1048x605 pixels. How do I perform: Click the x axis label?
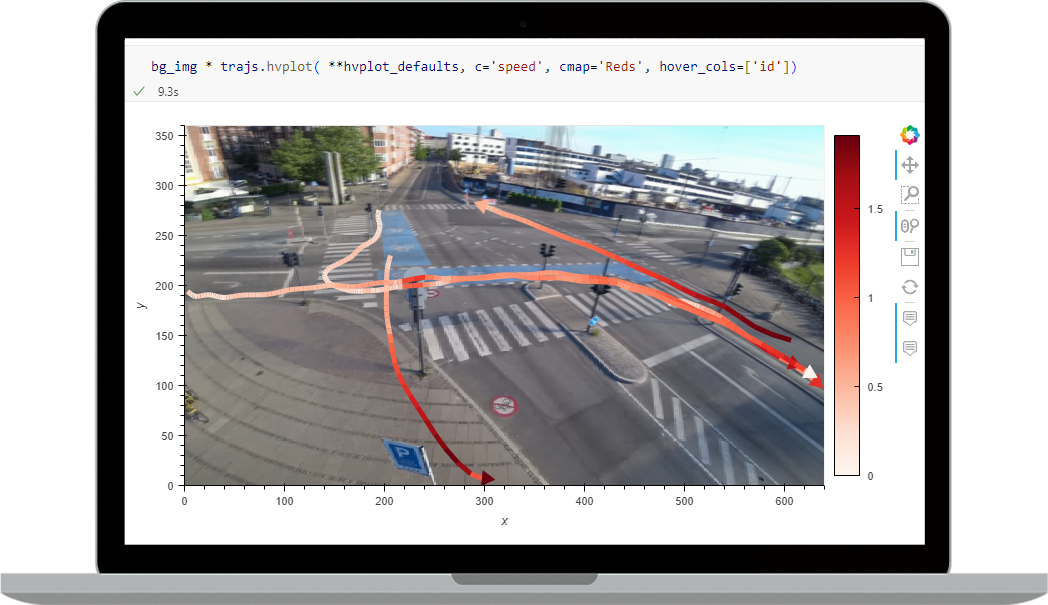tap(504, 520)
